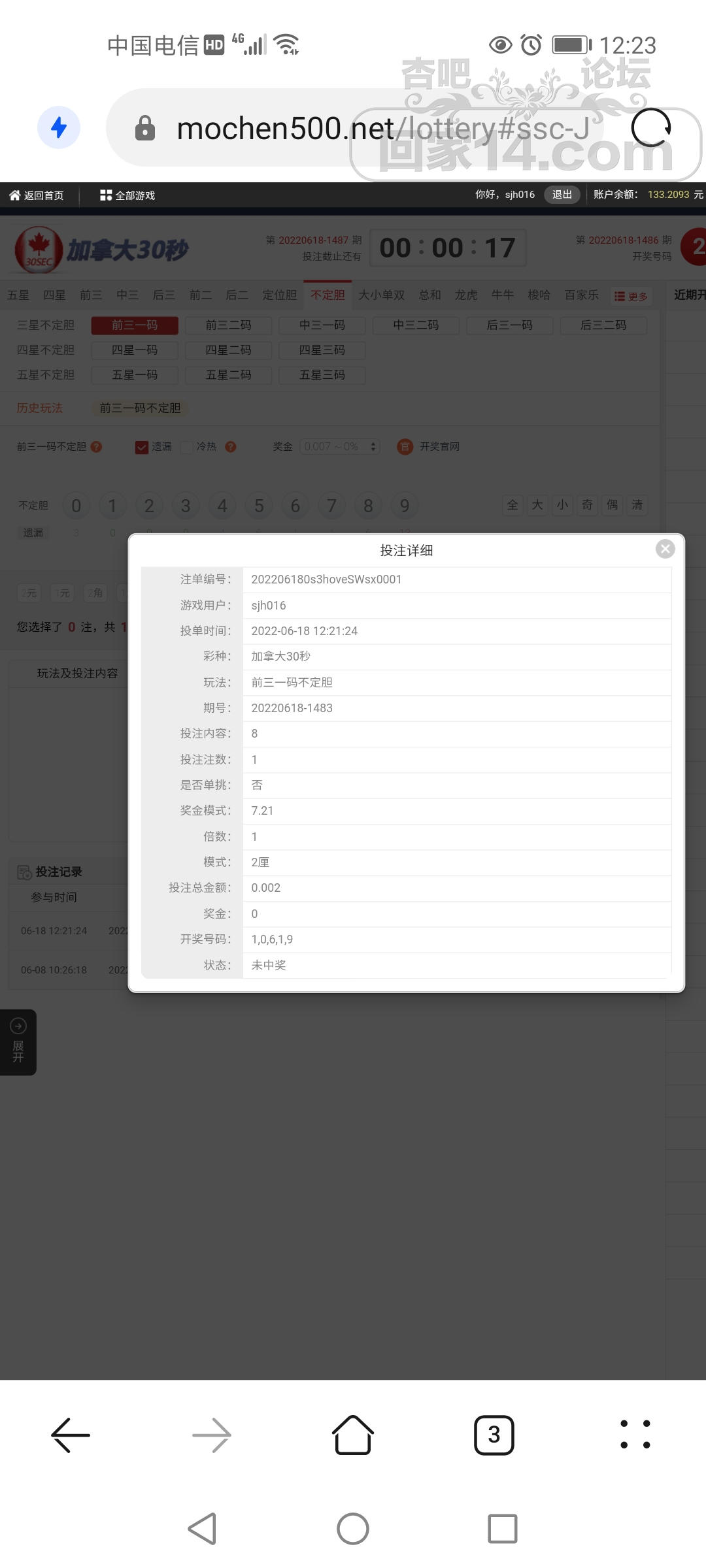Tap the browser lightning bolt icon
Screen dimensions: 706x1568
pyautogui.click(x=59, y=127)
